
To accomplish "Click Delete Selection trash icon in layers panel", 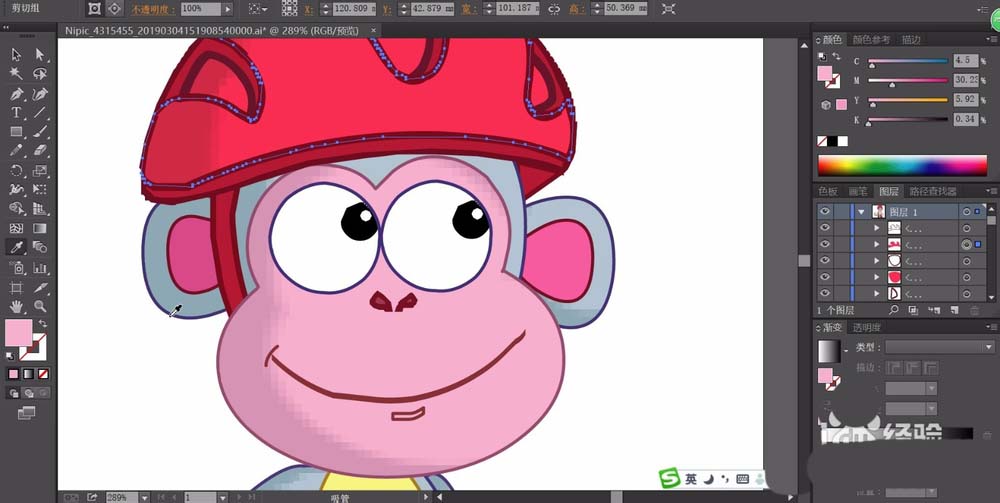I will point(974,310).
